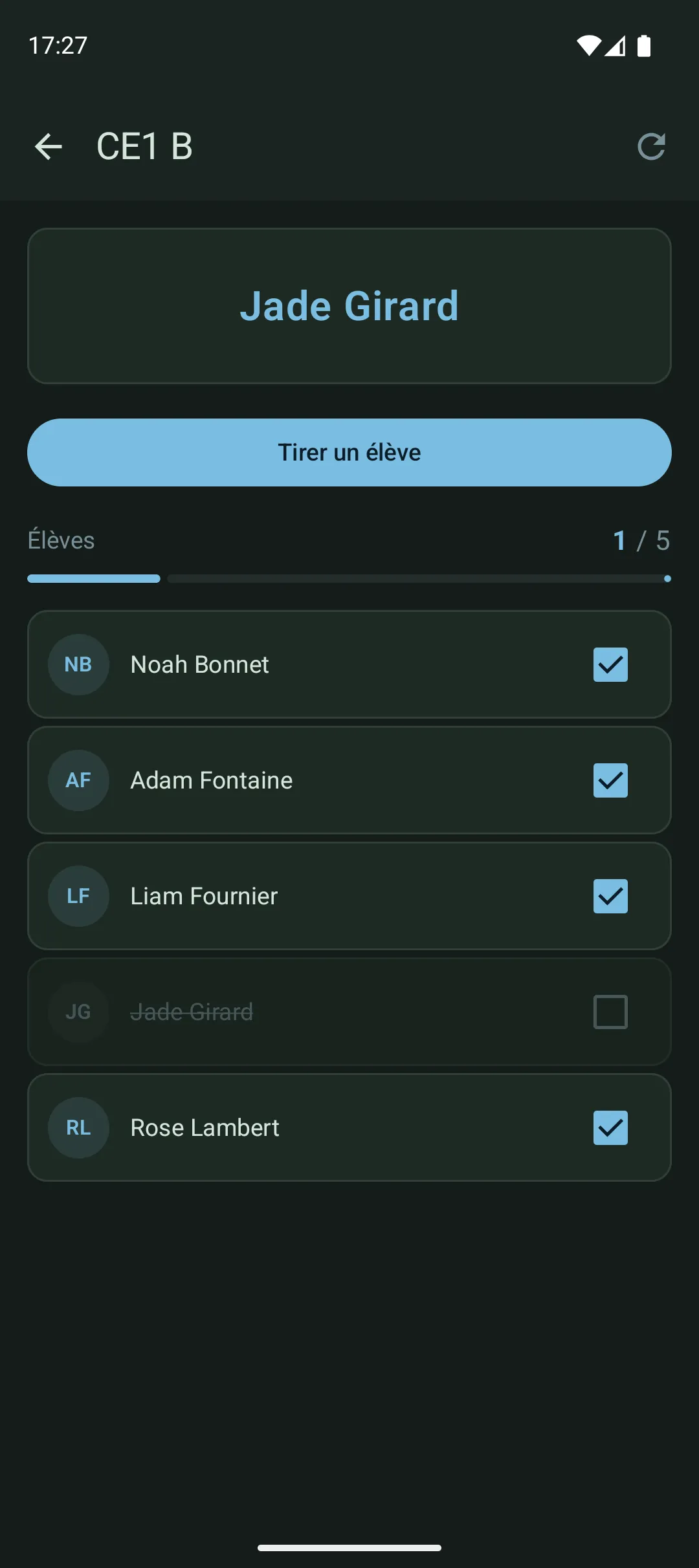
Task: Tap the NB avatar circle
Action: [x=78, y=664]
